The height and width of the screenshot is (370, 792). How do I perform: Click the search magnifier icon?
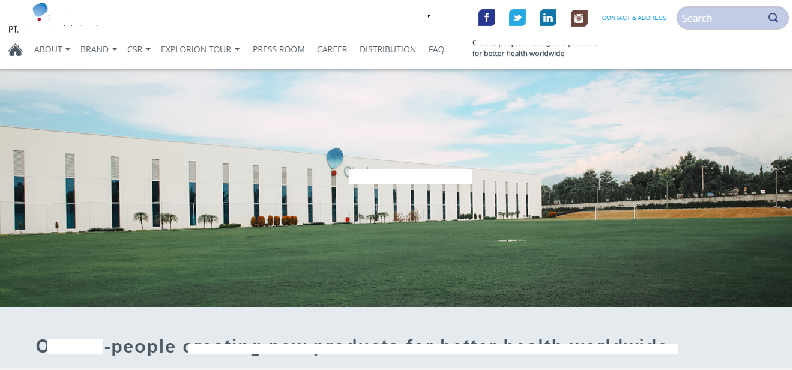773,18
